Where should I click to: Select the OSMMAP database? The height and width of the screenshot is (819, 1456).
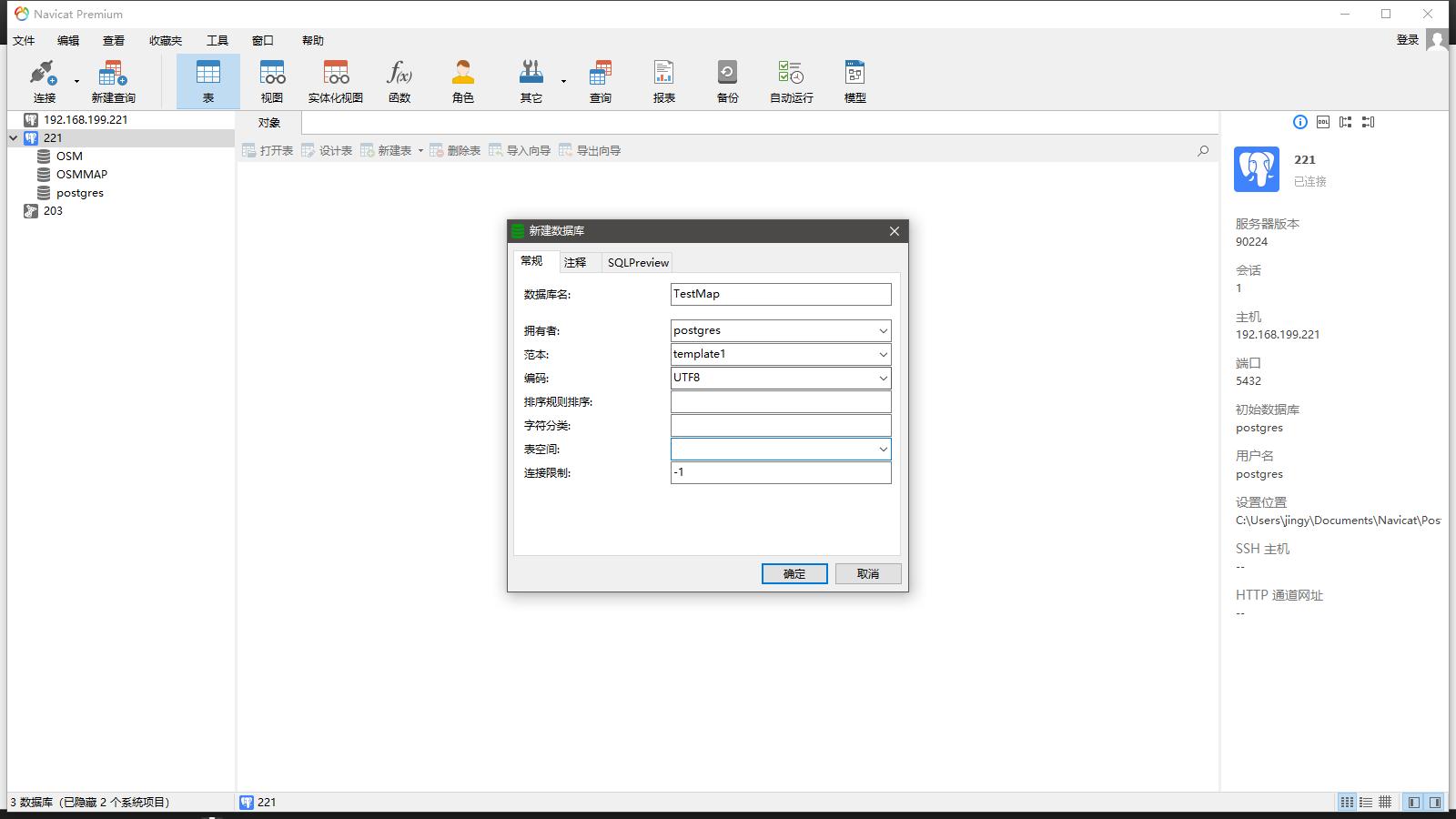pyautogui.click(x=82, y=175)
